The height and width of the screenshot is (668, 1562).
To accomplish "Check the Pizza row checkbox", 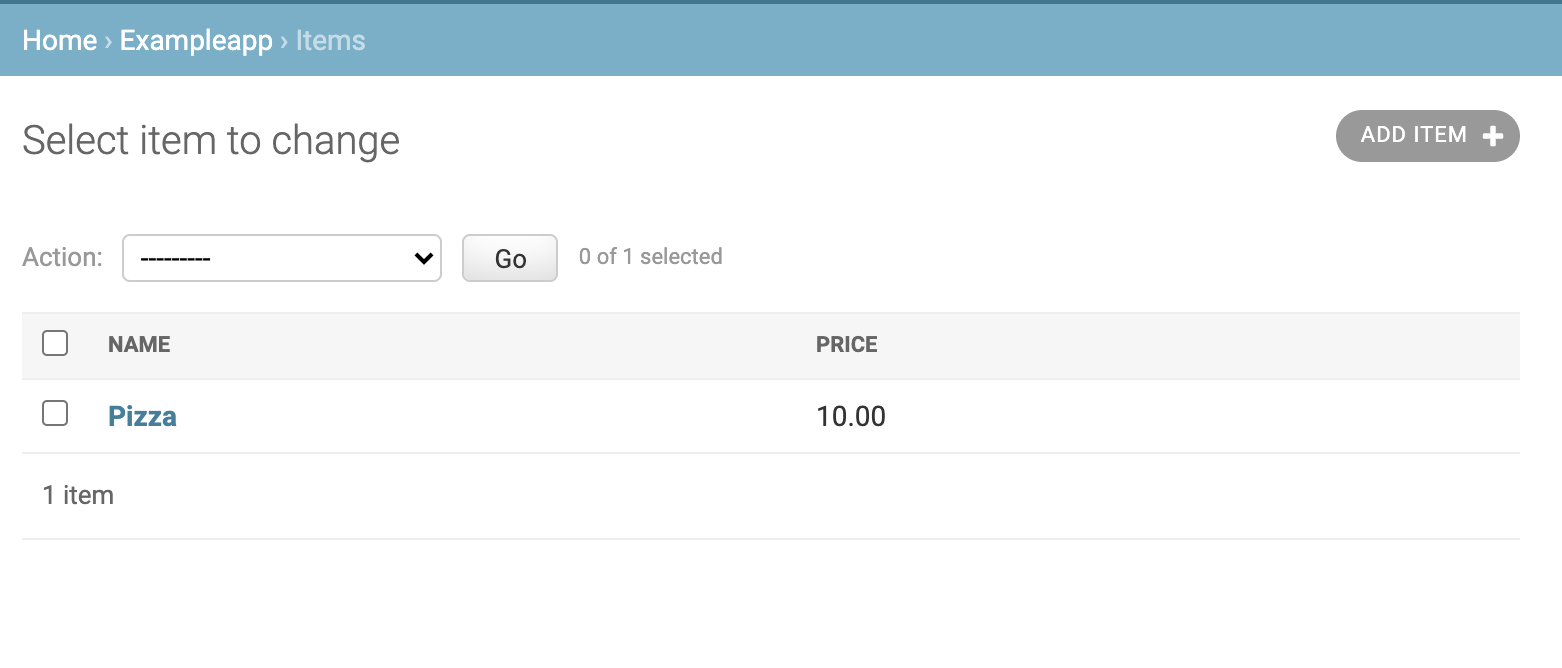I will 55,413.
